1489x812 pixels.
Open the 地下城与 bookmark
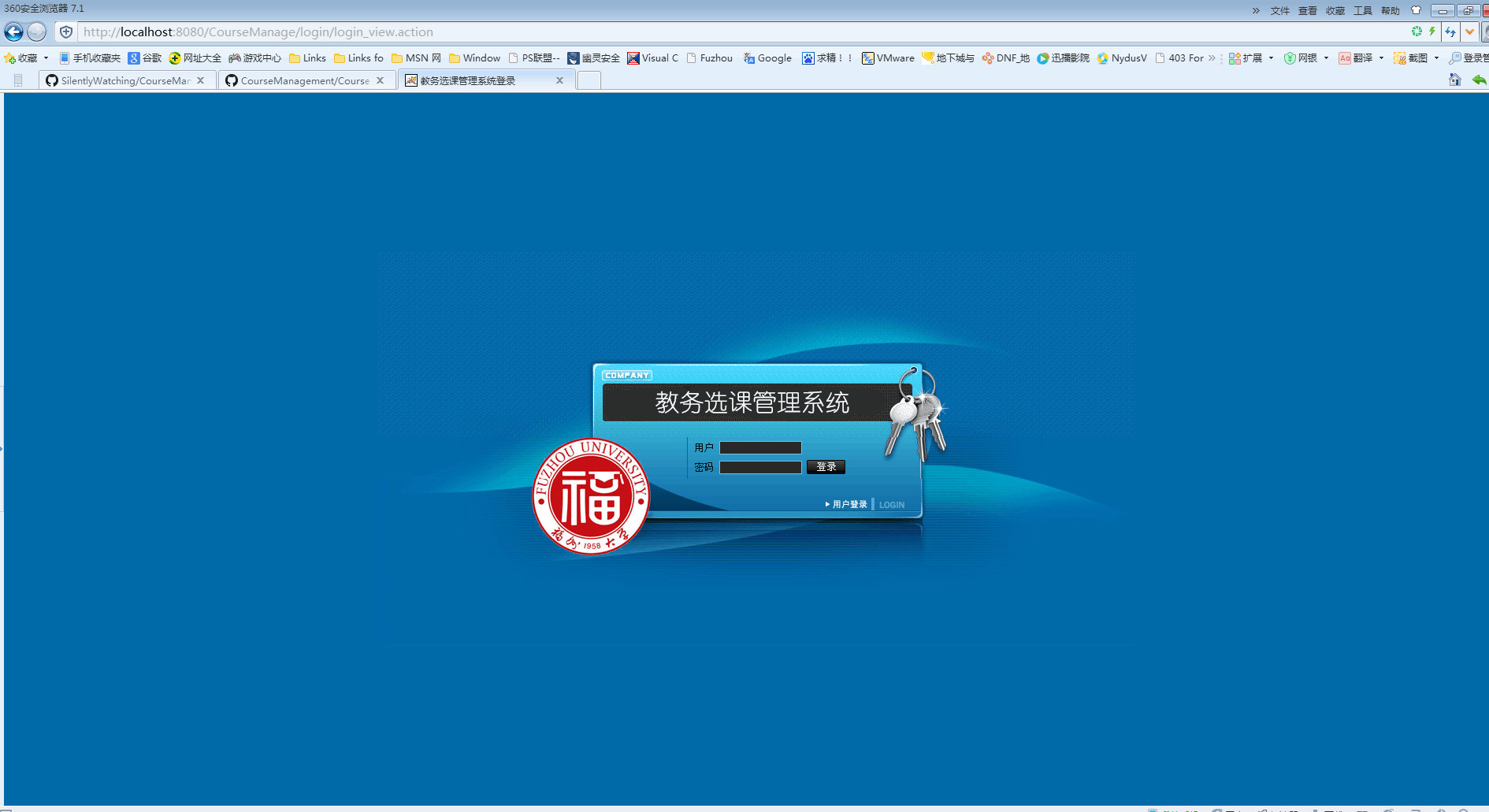point(949,58)
